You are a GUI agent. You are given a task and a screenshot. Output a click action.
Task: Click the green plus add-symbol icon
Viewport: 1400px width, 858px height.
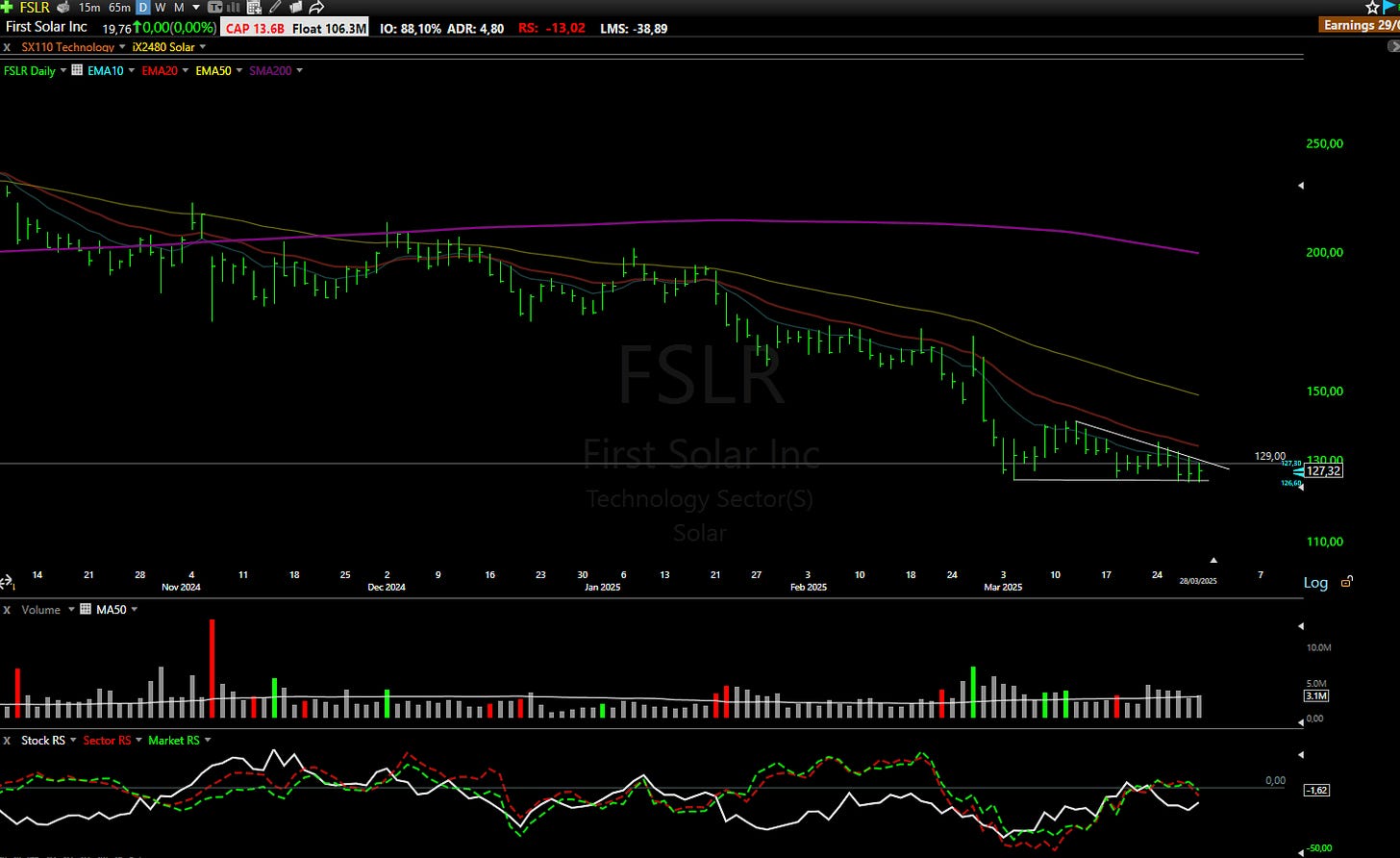pyautogui.click(x=7, y=7)
